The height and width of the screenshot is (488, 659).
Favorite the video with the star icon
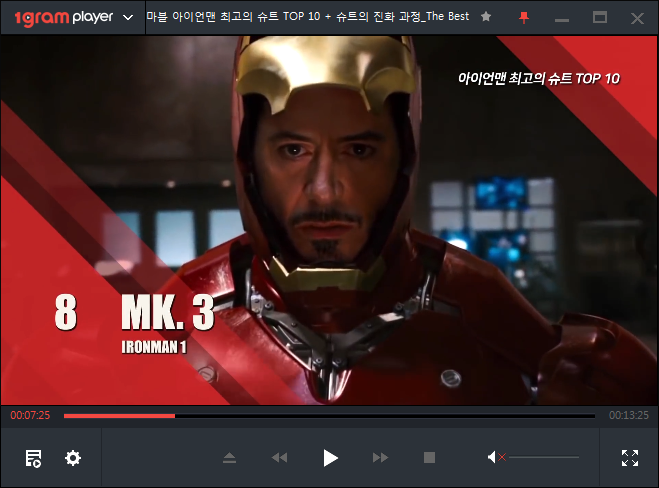click(x=486, y=17)
